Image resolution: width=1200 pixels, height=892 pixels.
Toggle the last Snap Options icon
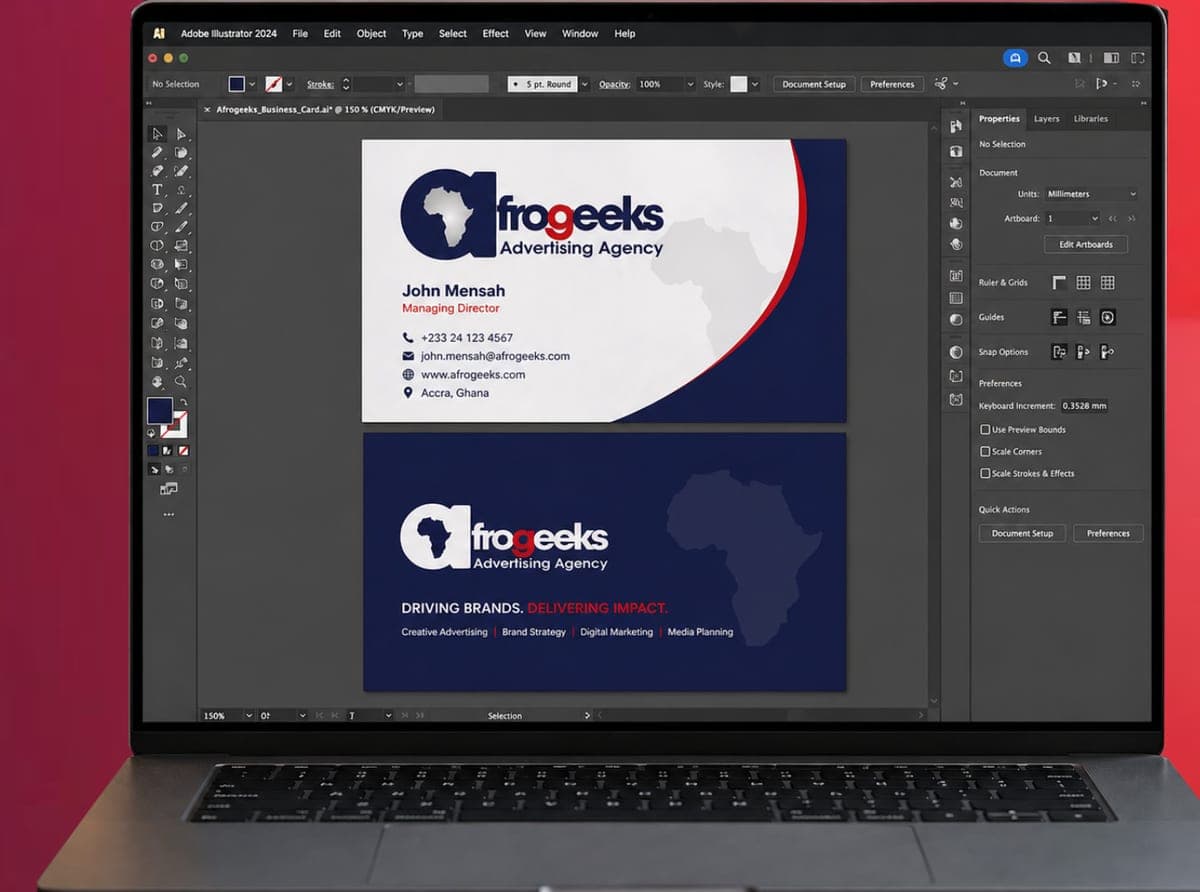tap(1107, 352)
